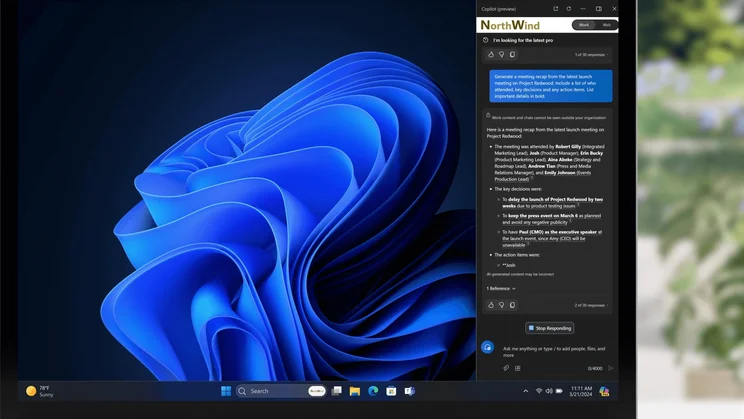Attach a file with the paperclip icon

click(x=506, y=368)
